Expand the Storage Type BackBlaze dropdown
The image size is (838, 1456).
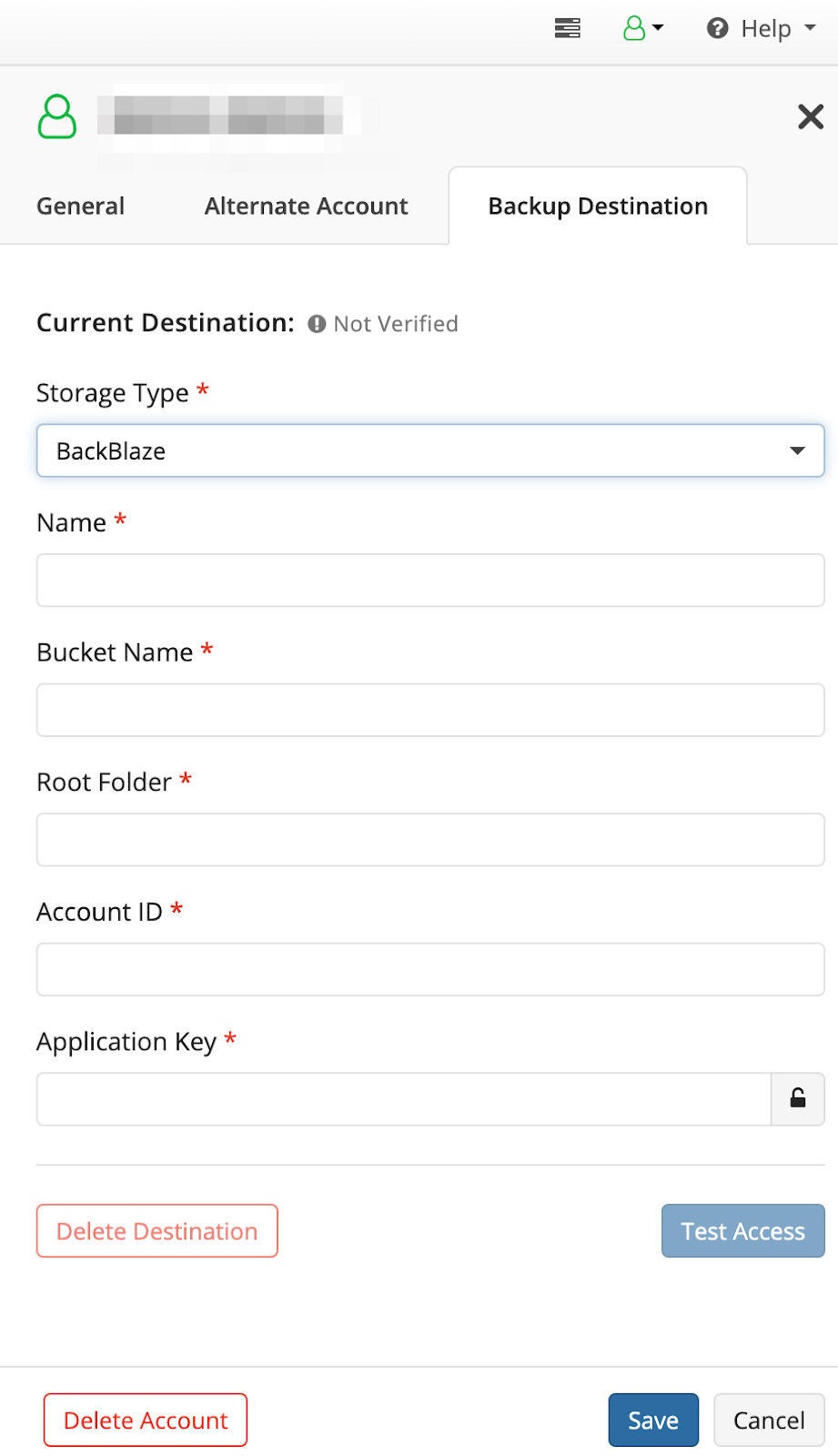click(430, 450)
